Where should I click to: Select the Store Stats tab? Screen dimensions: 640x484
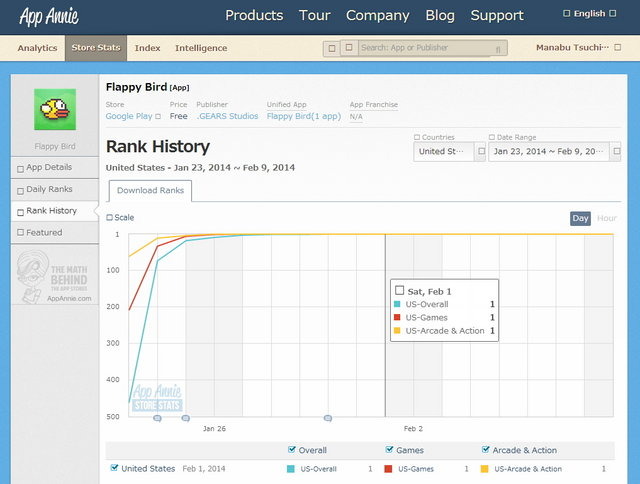pos(96,48)
